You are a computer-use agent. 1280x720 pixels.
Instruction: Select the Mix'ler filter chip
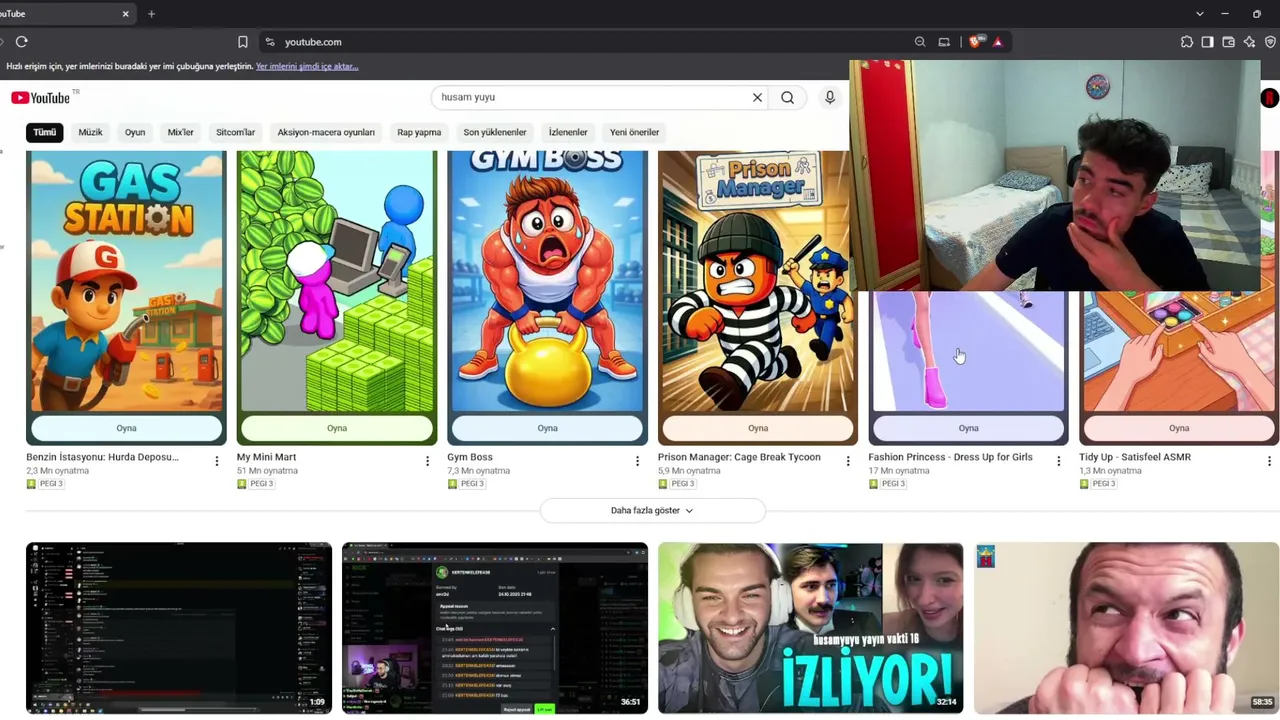pyautogui.click(x=181, y=132)
